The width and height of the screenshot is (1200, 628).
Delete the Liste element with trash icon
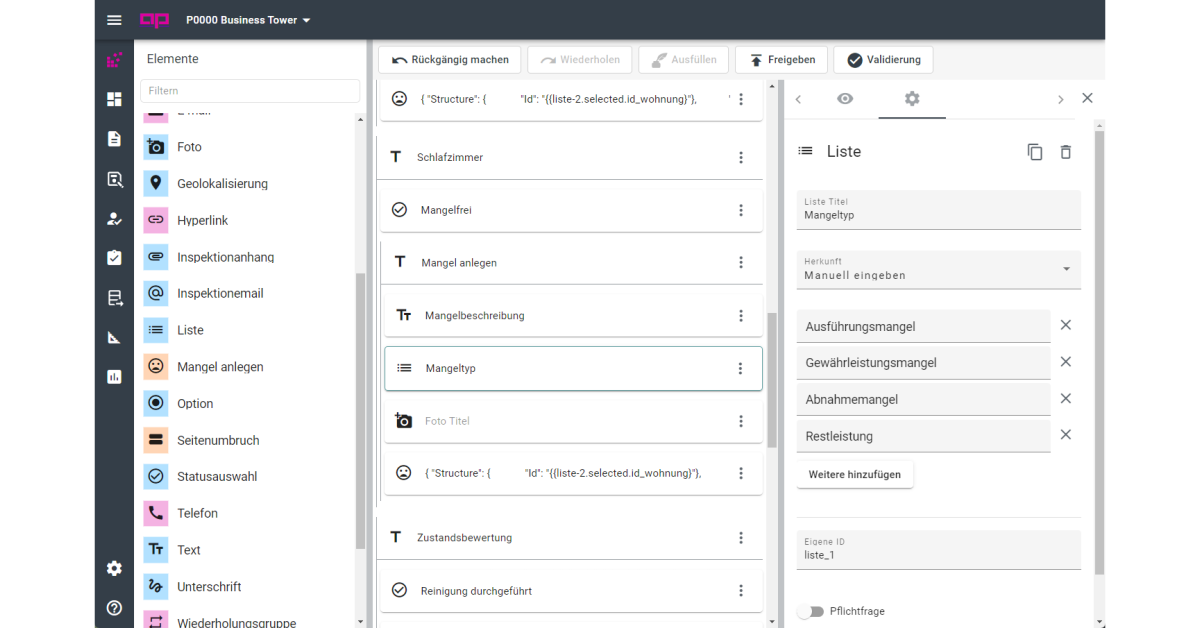(x=1066, y=152)
